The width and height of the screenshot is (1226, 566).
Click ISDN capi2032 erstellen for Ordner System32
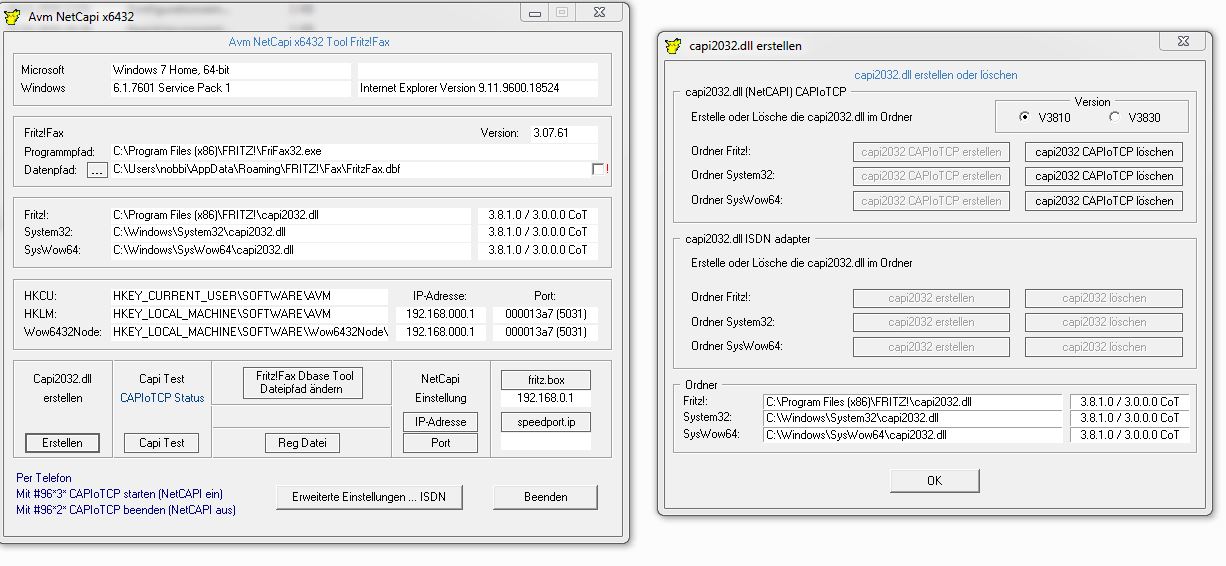tap(931, 322)
